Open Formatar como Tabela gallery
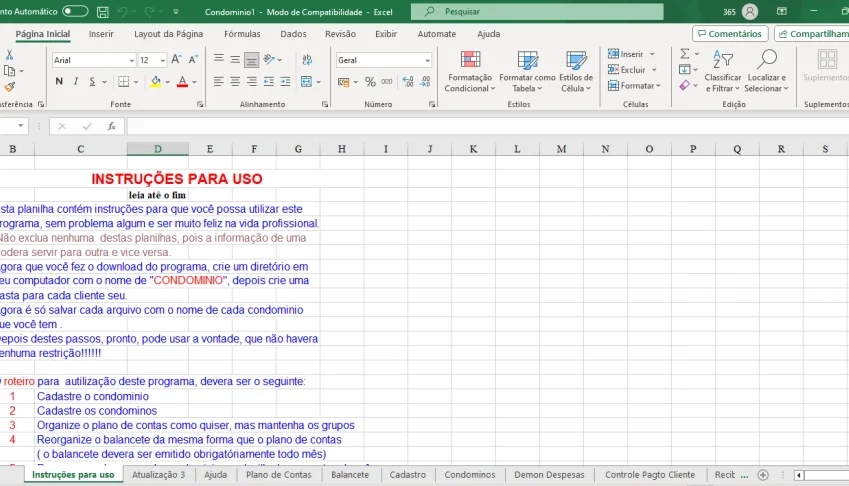This screenshot has height=486, width=849. 527,71
